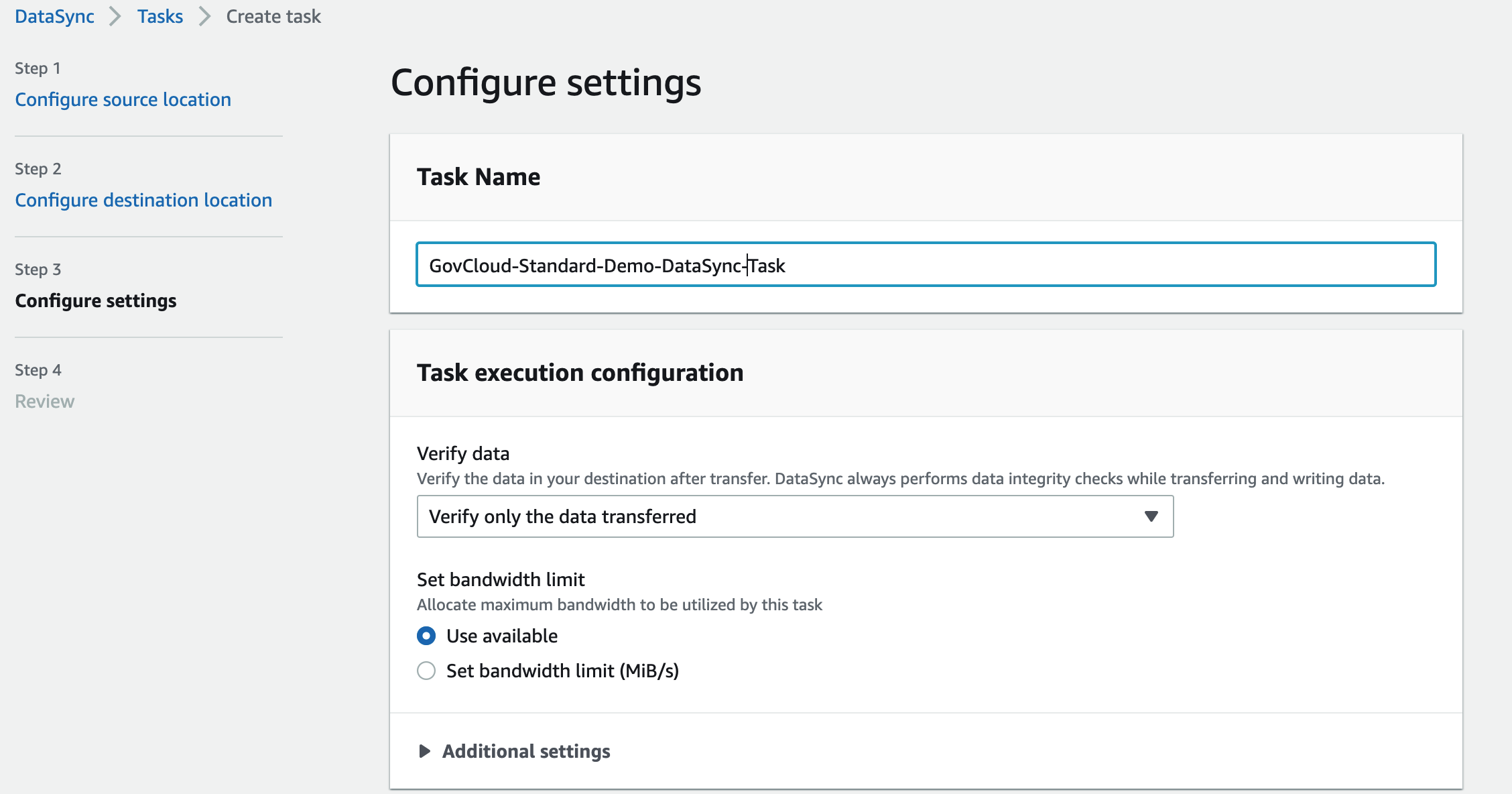The height and width of the screenshot is (794, 1512).
Task: Click the DataSync breadcrumb link
Action: (x=54, y=16)
